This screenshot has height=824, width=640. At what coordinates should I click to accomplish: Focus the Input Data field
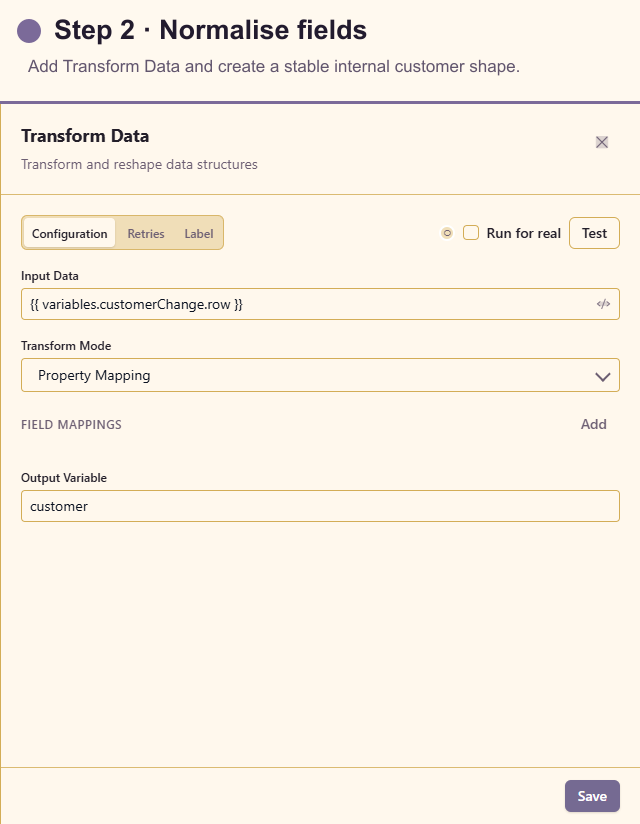[x=321, y=304]
